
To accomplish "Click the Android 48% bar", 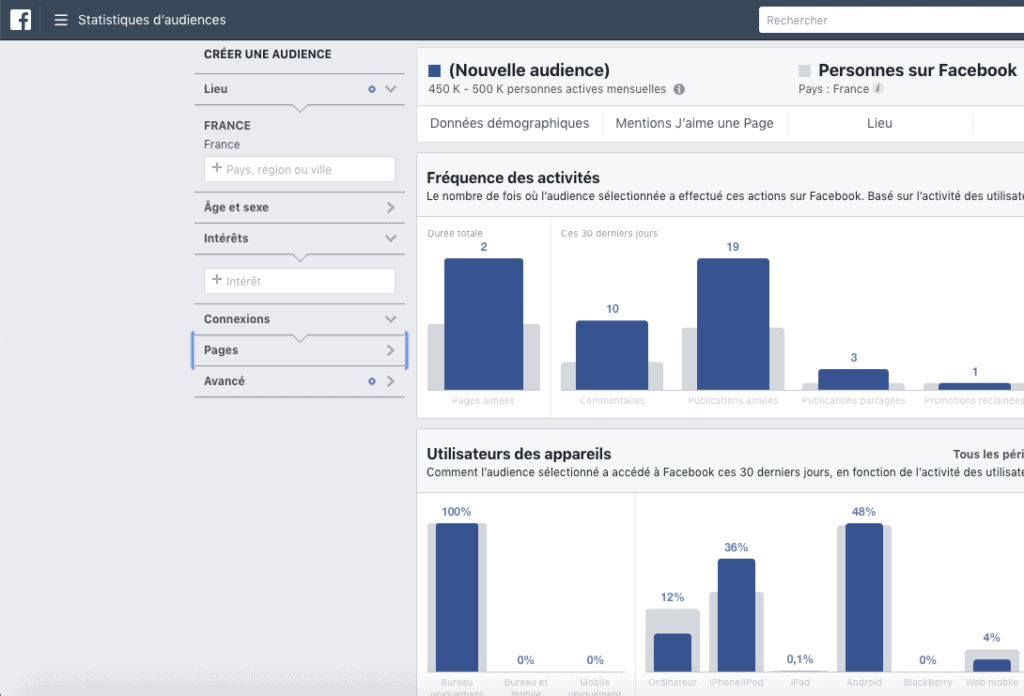I will pyautogui.click(x=864, y=597).
